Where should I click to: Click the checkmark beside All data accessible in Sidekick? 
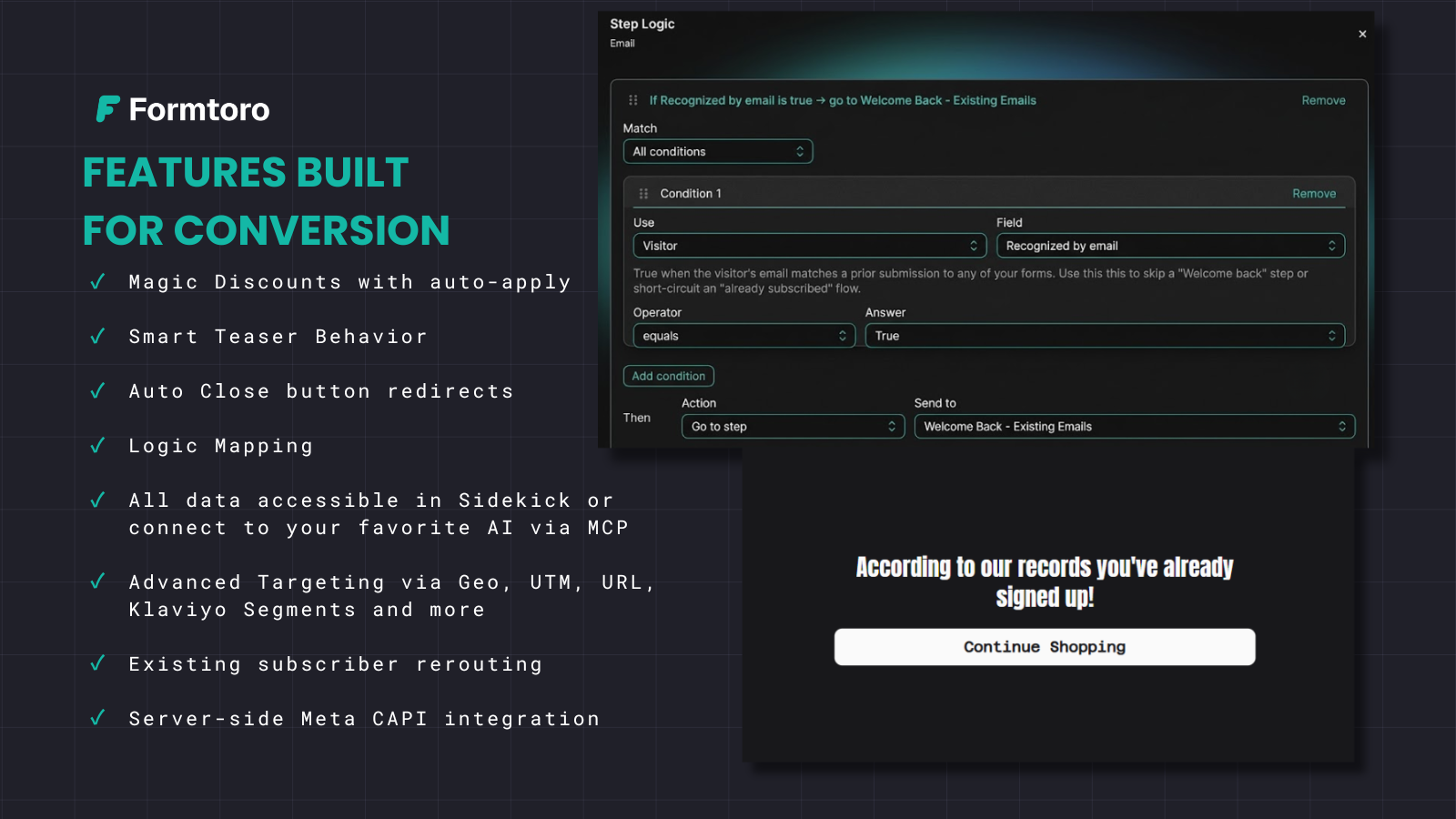click(x=97, y=500)
